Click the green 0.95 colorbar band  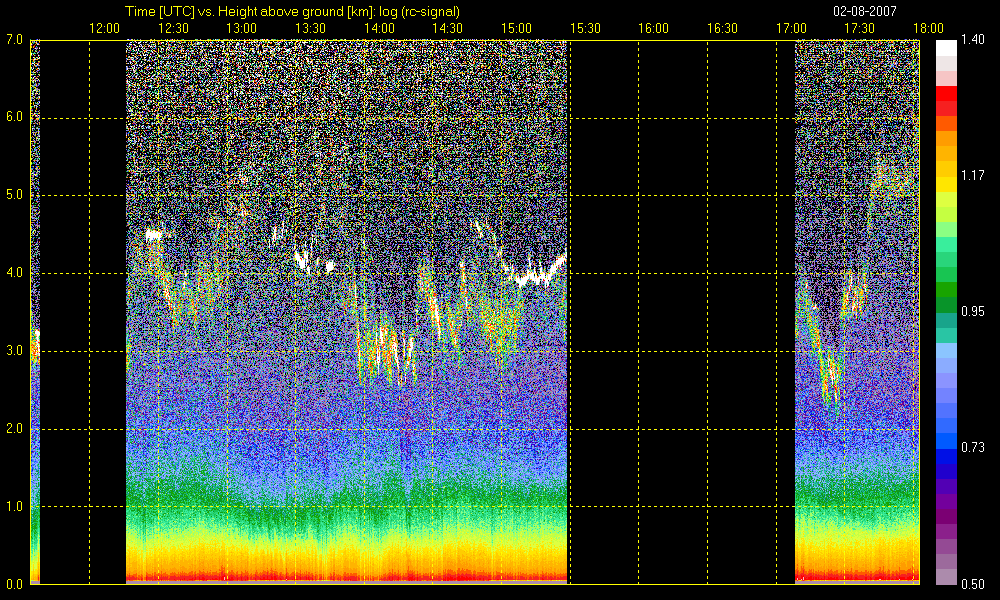(946, 305)
